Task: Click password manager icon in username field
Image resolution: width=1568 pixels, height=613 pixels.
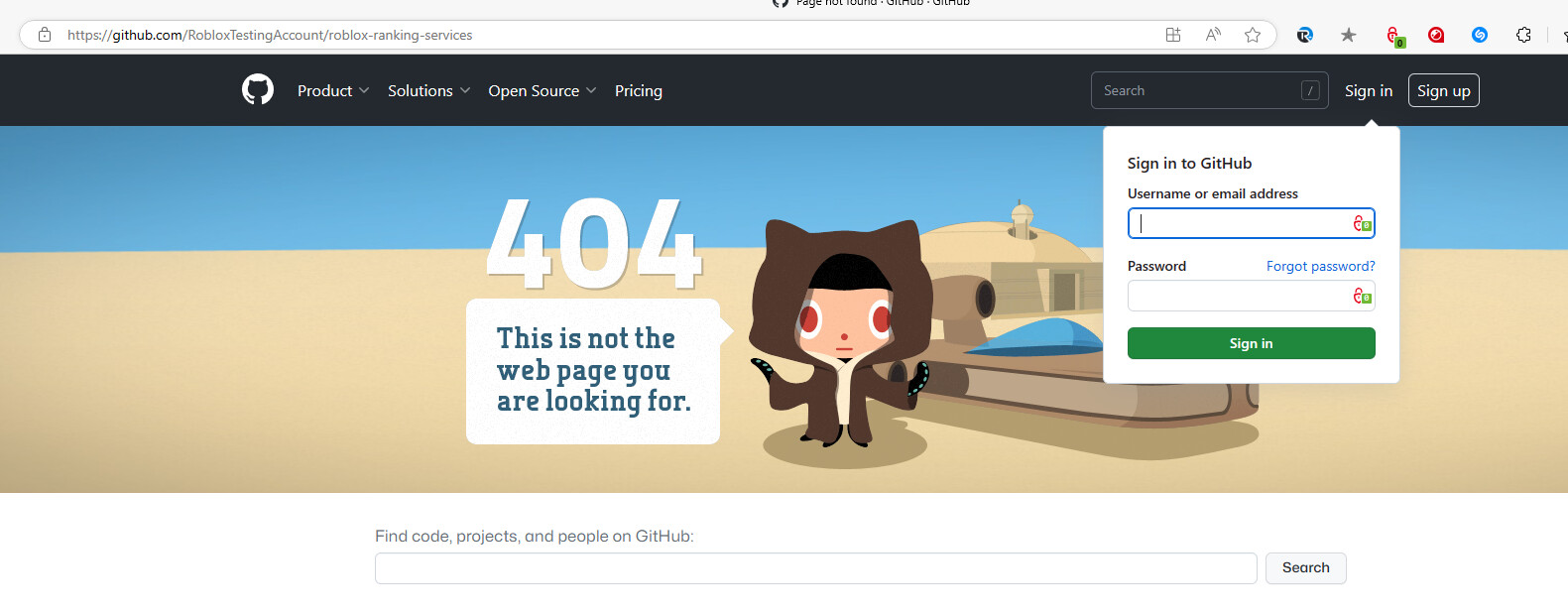Action: tap(1363, 223)
